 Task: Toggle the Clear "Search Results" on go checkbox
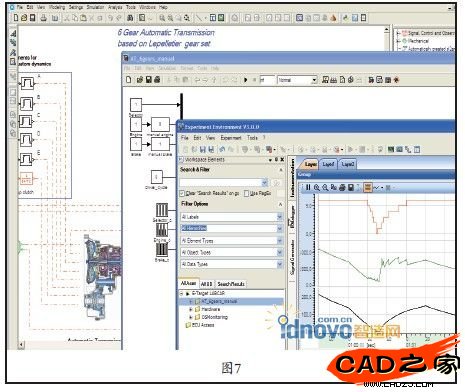(x=182, y=193)
